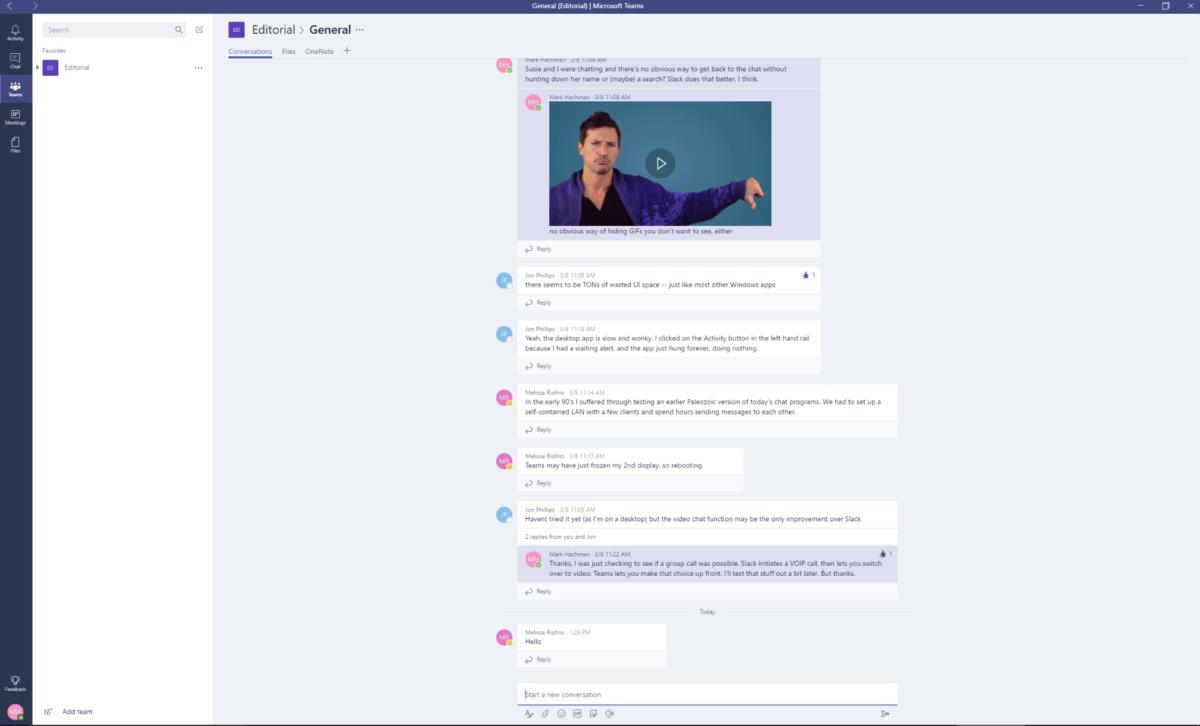Click the Search field in the sidebar
The image size is (1200, 726).
coord(115,30)
